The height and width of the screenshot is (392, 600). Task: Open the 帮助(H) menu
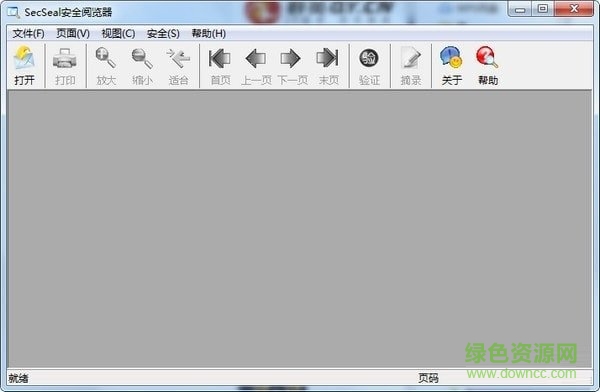coord(209,34)
